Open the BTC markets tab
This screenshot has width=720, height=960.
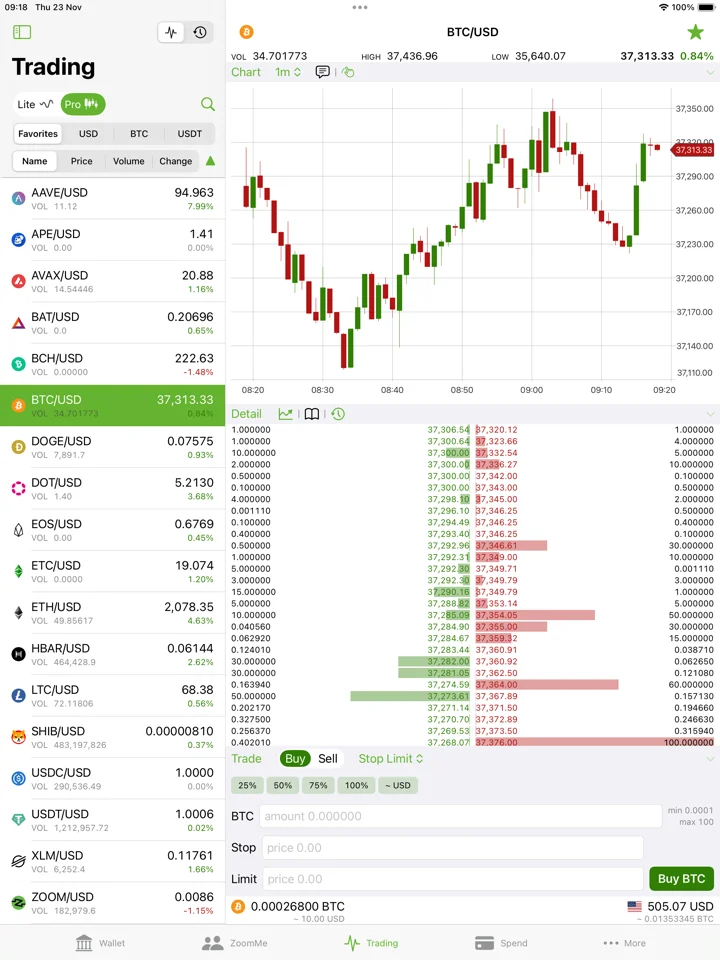[x=139, y=133]
